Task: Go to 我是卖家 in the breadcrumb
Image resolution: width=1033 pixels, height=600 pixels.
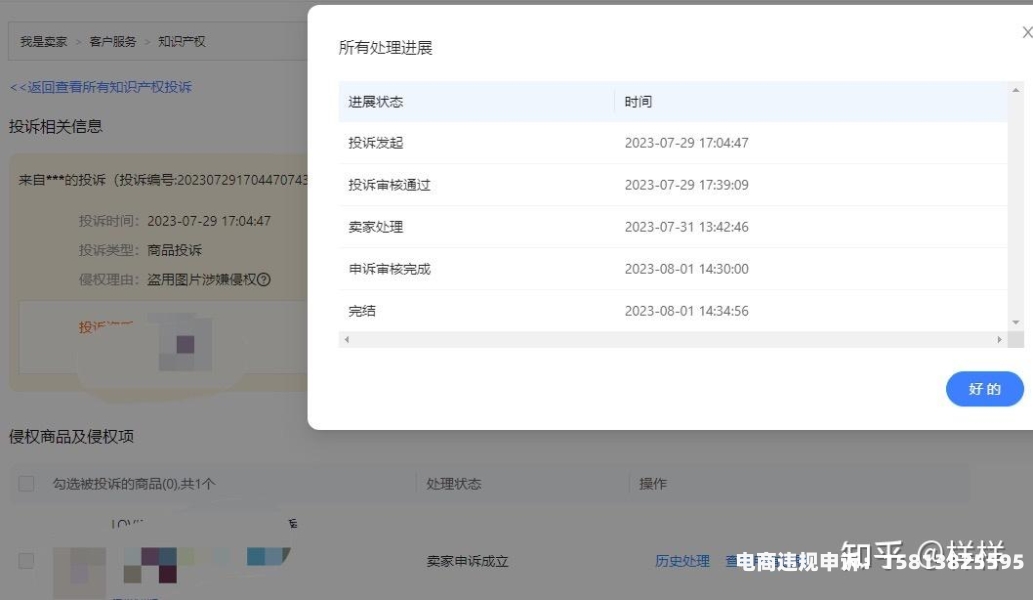Action: point(44,42)
